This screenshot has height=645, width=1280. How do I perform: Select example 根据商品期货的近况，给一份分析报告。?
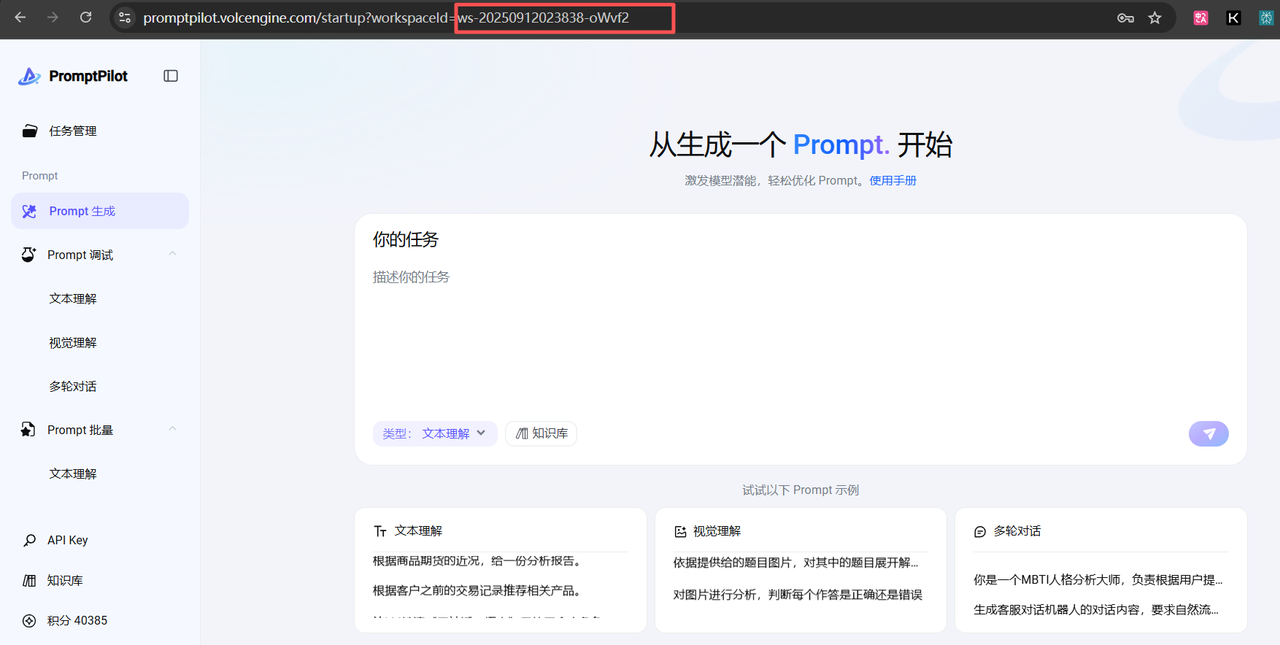477,562
